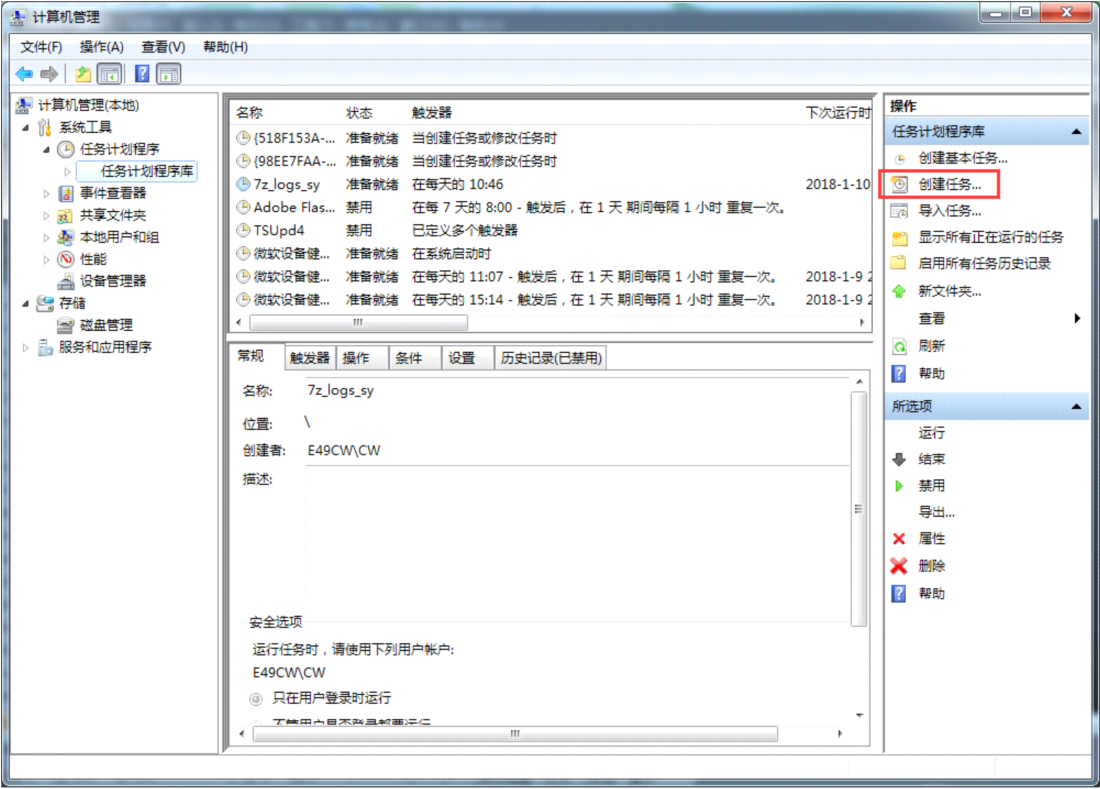Click the Up one level toolbar icon
The image size is (1100, 789).
(83, 74)
